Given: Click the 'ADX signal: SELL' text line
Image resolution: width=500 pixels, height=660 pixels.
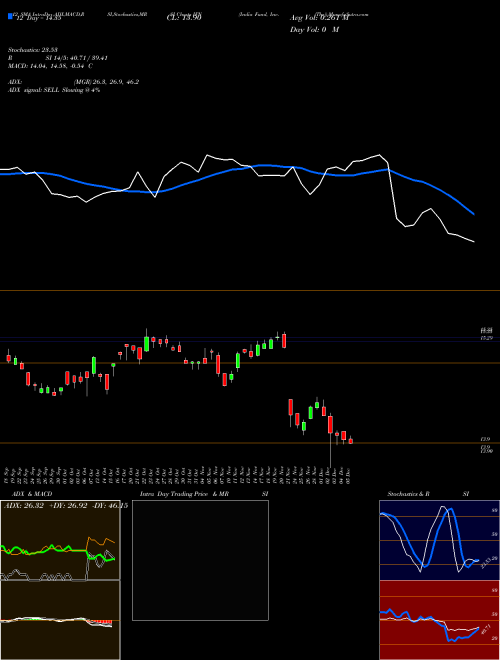Looking at the screenshot, I should pyautogui.click(x=54, y=90).
